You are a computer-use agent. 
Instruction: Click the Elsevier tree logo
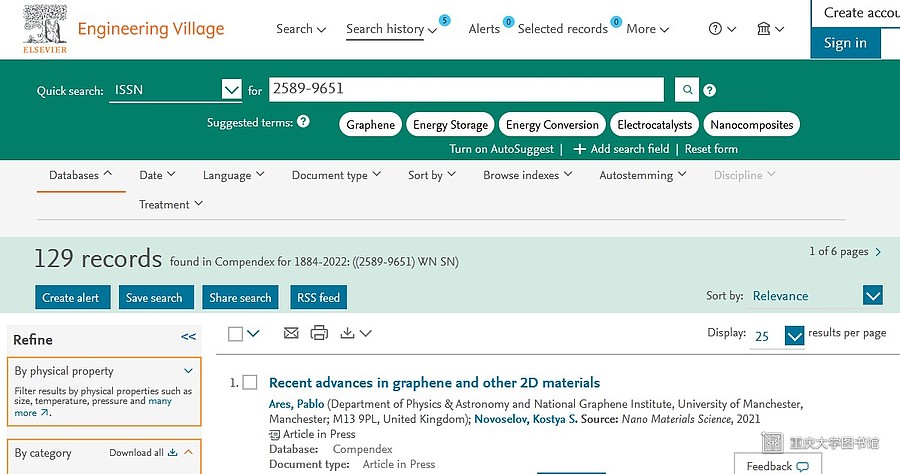pyautogui.click(x=45, y=29)
